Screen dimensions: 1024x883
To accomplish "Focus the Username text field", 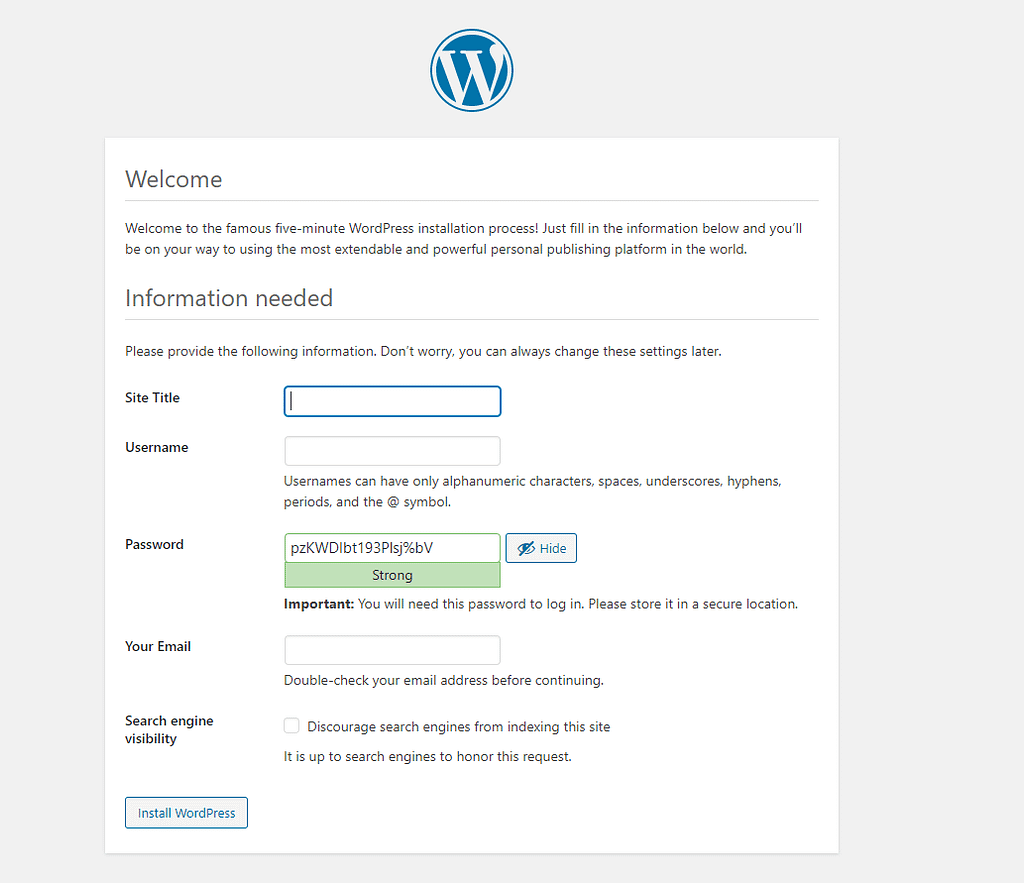I will pyautogui.click(x=392, y=451).
